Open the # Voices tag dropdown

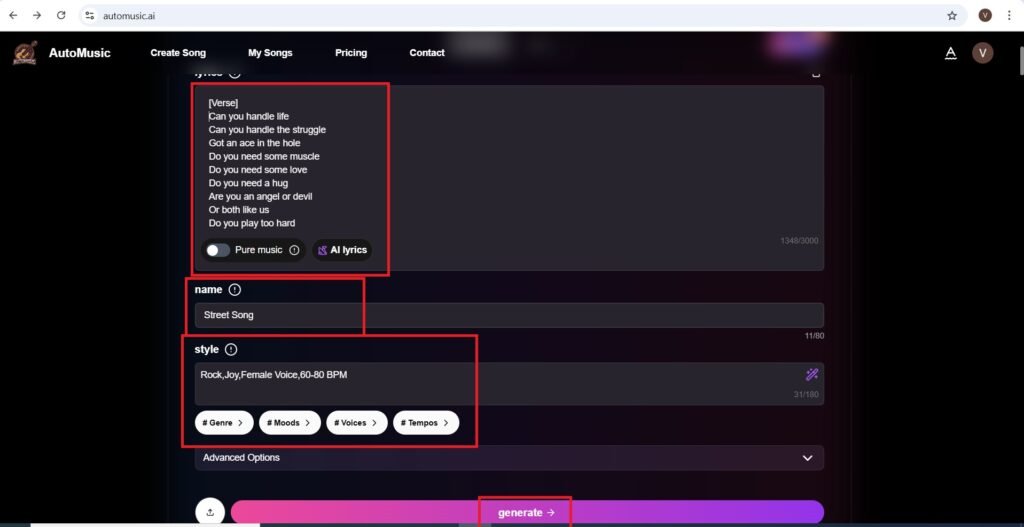(357, 423)
